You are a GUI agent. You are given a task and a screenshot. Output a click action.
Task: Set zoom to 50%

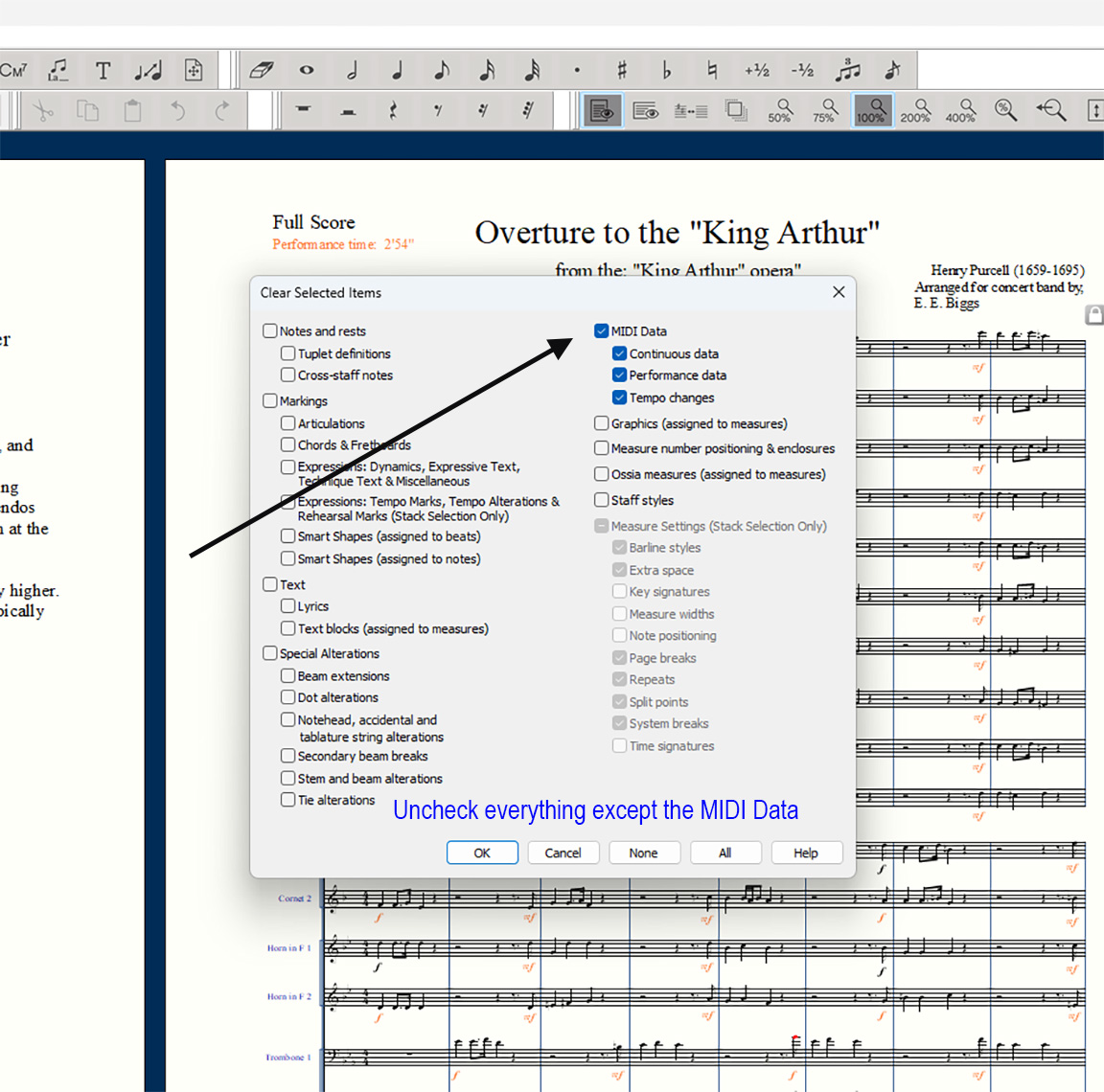(780, 110)
